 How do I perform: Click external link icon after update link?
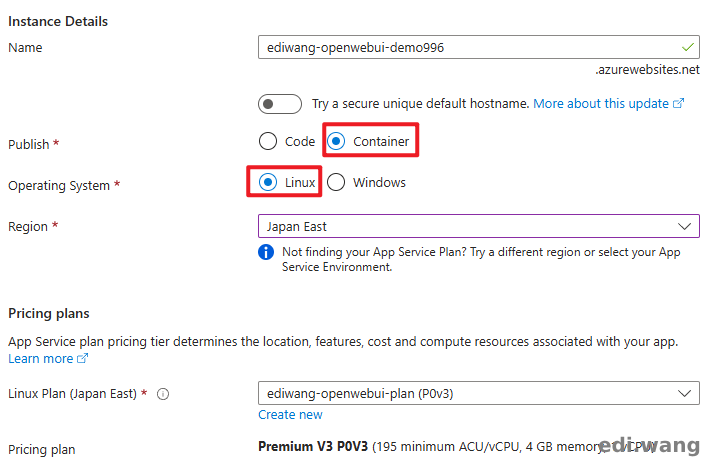pos(679,104)
